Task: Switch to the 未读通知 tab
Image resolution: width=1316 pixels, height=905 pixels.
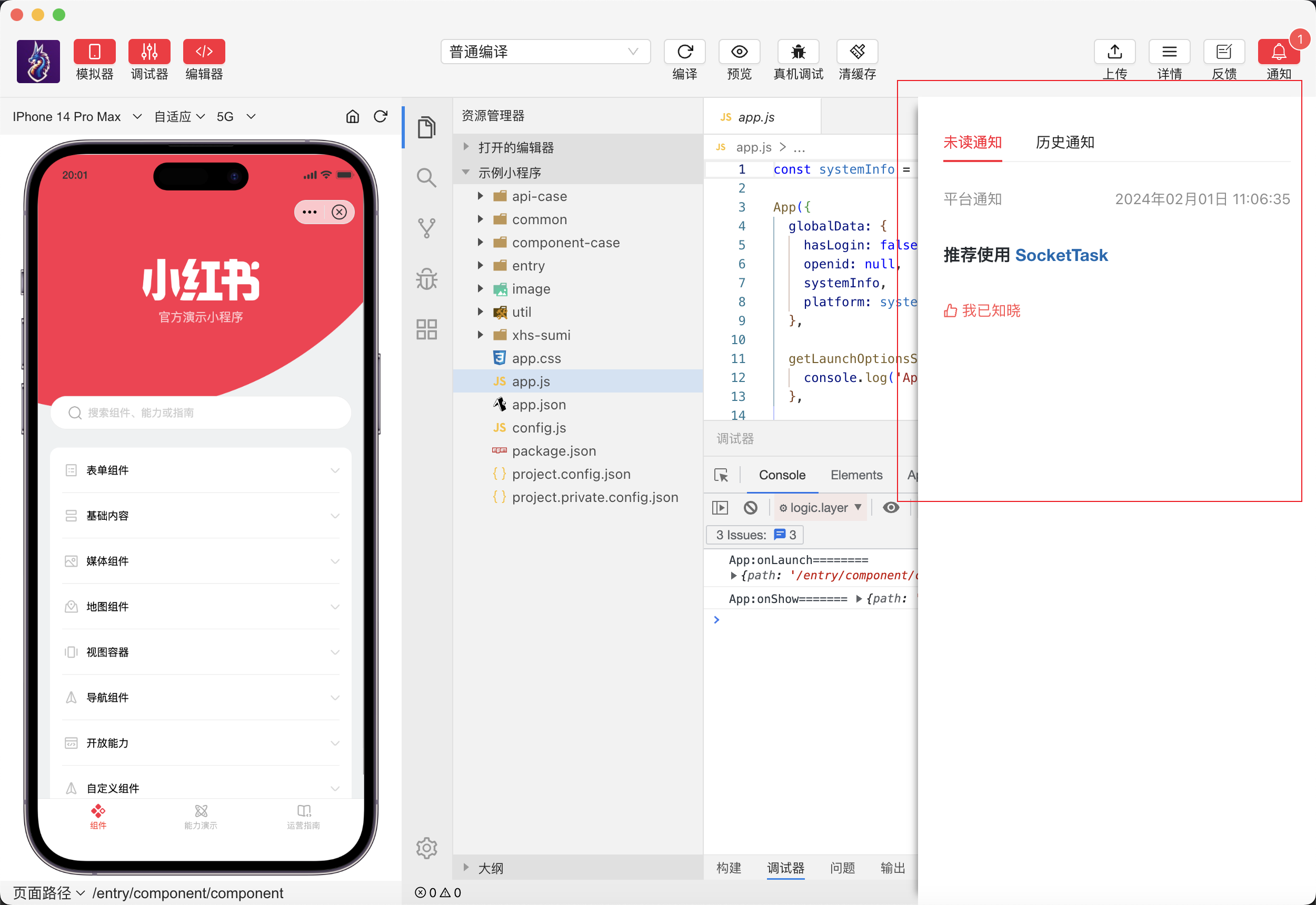Action: (972, 143)
